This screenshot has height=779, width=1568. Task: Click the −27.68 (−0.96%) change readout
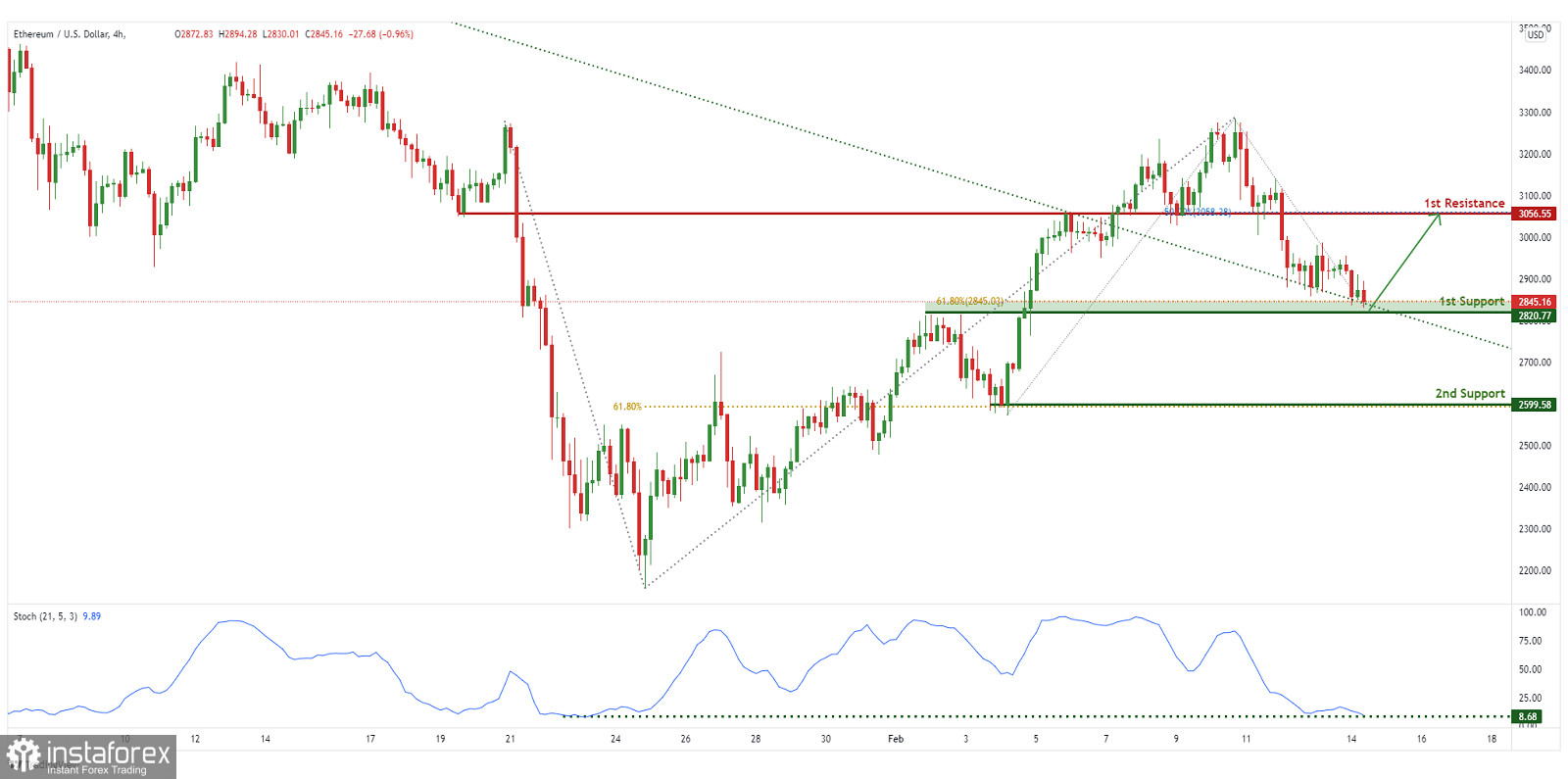coord(382,34)
